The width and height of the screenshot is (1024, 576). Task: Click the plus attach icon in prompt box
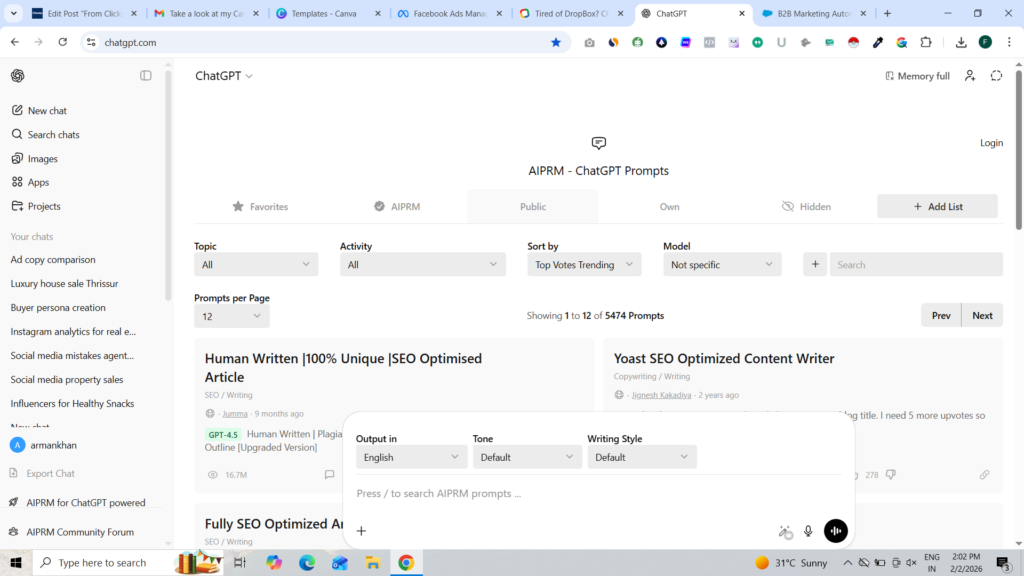(362, 531)
